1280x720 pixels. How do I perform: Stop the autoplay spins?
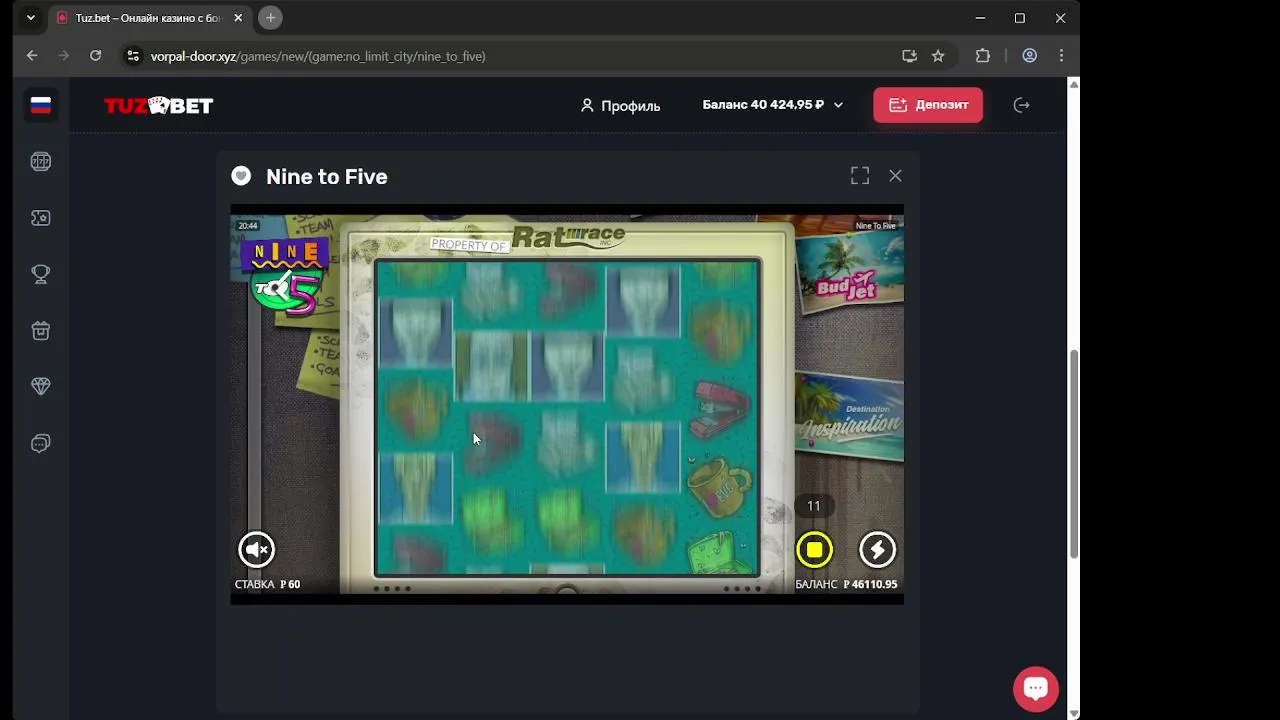tap(814, 549)
